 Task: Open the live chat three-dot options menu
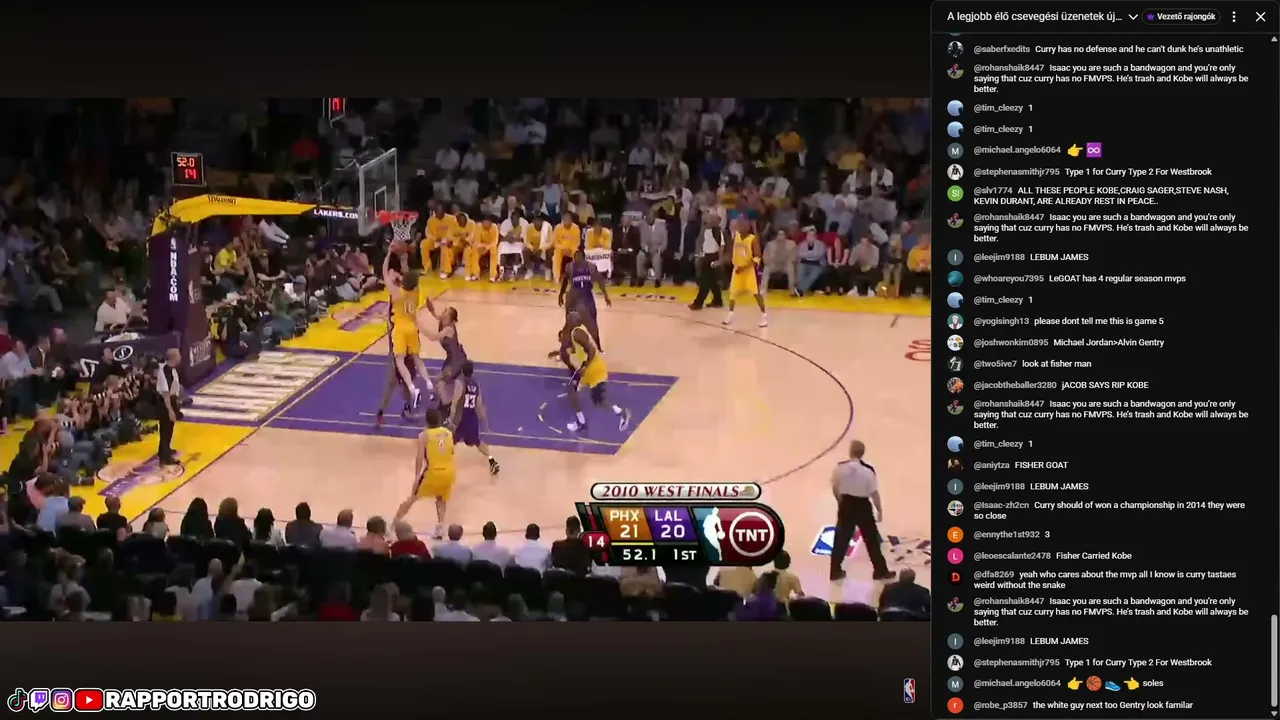1234,17
